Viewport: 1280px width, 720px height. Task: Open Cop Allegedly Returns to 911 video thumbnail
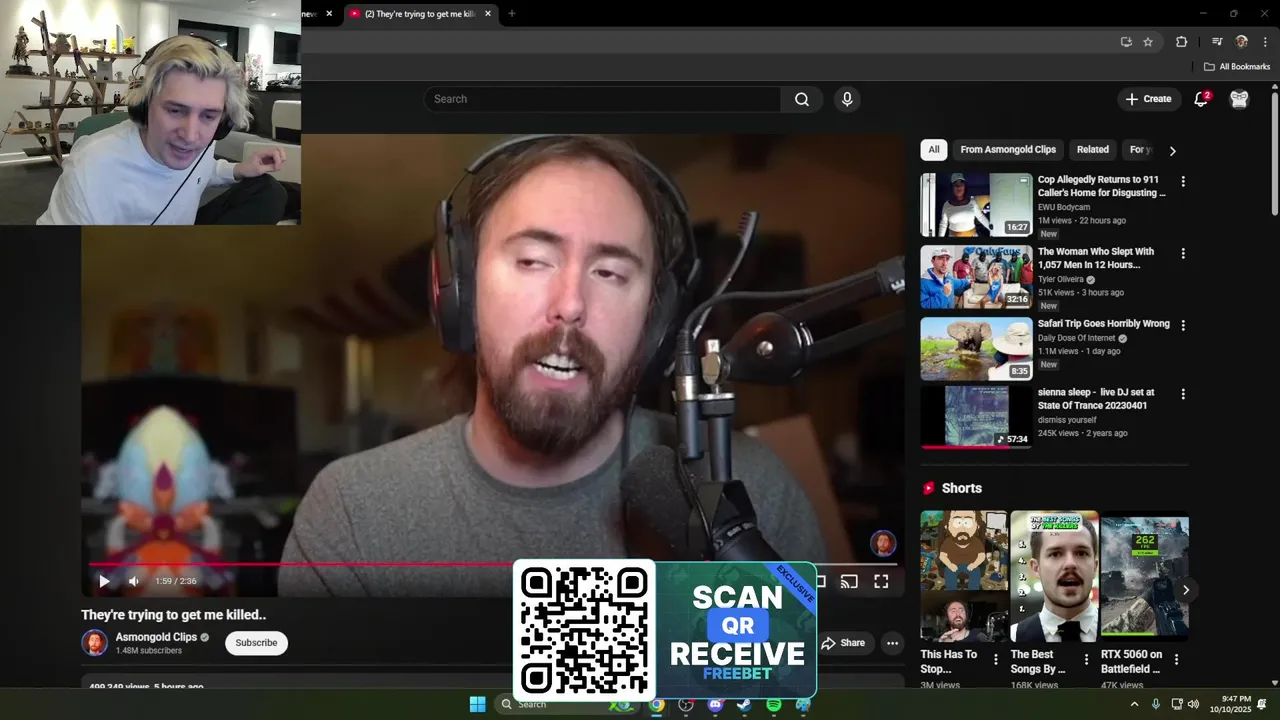(976, 205)
